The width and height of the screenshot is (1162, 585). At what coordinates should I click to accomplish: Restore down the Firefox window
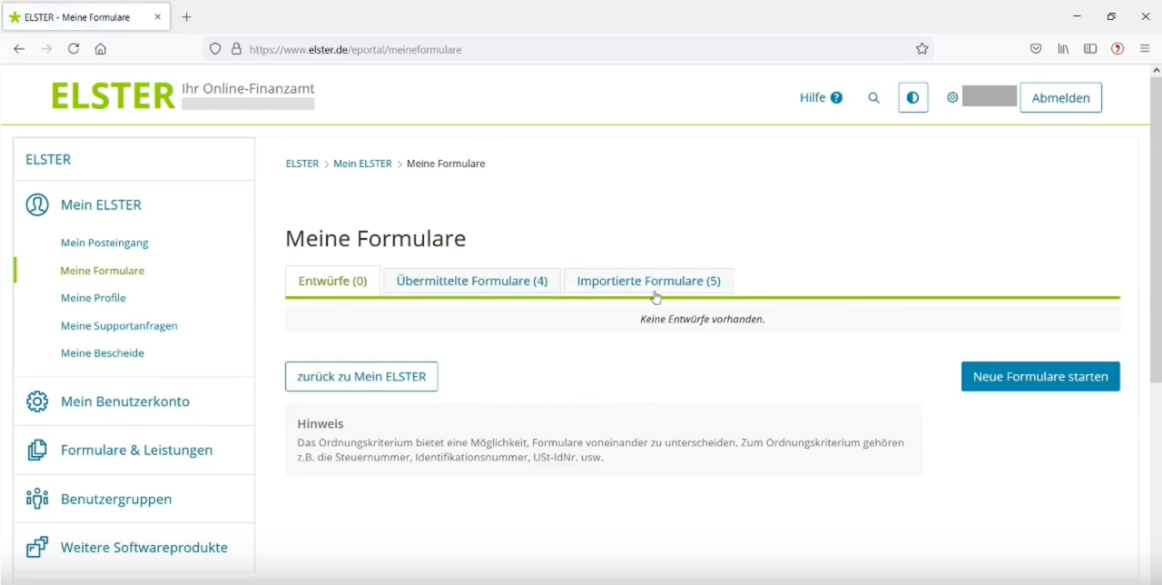(1111, 16)
